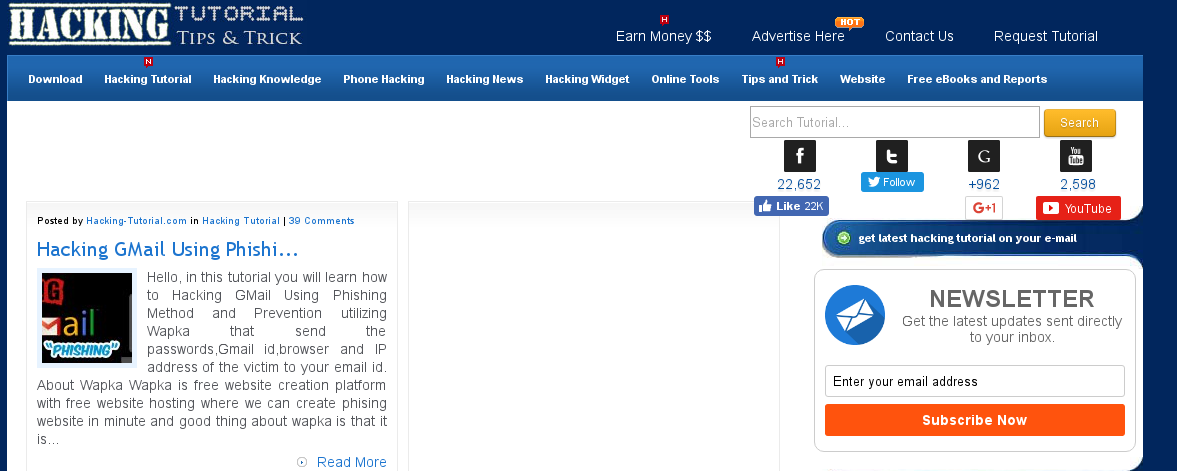This screenshot has height=471, width=1177.
Task: Open Tips and Trick menu item
Action: (780, 79)
